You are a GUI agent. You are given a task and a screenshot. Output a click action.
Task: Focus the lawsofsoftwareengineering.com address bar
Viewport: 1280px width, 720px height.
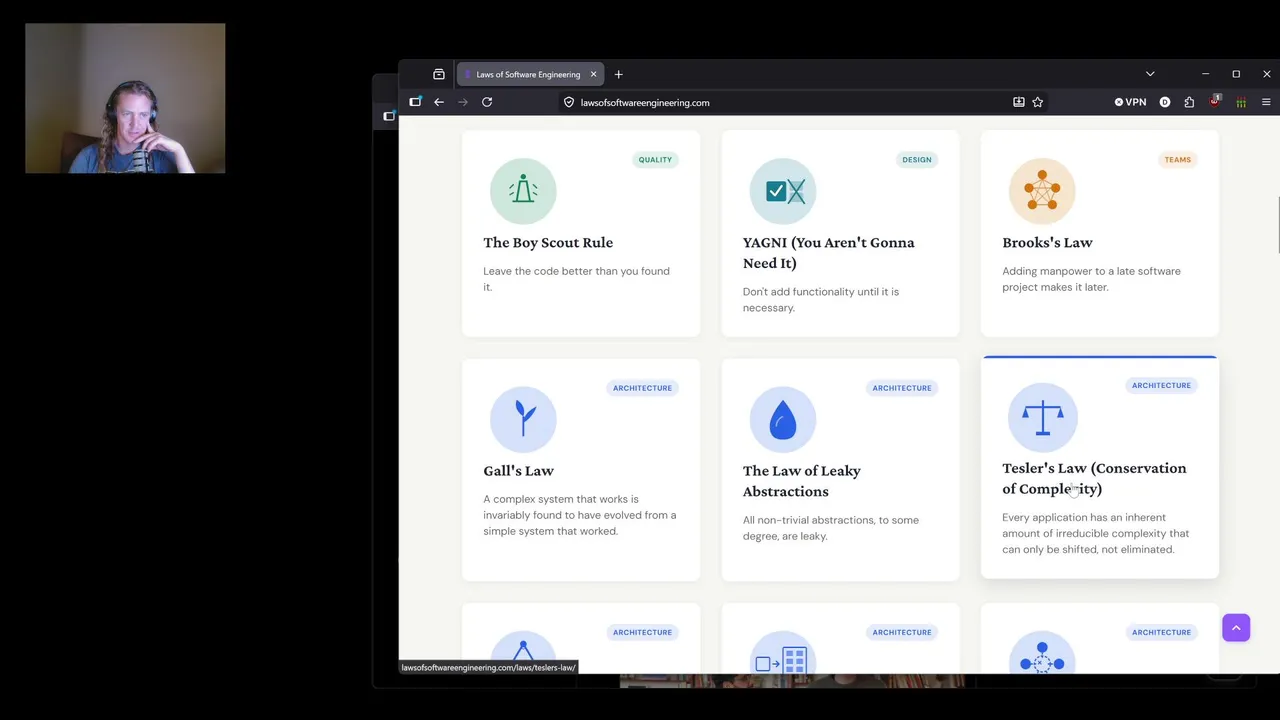(x=790, y=102)
